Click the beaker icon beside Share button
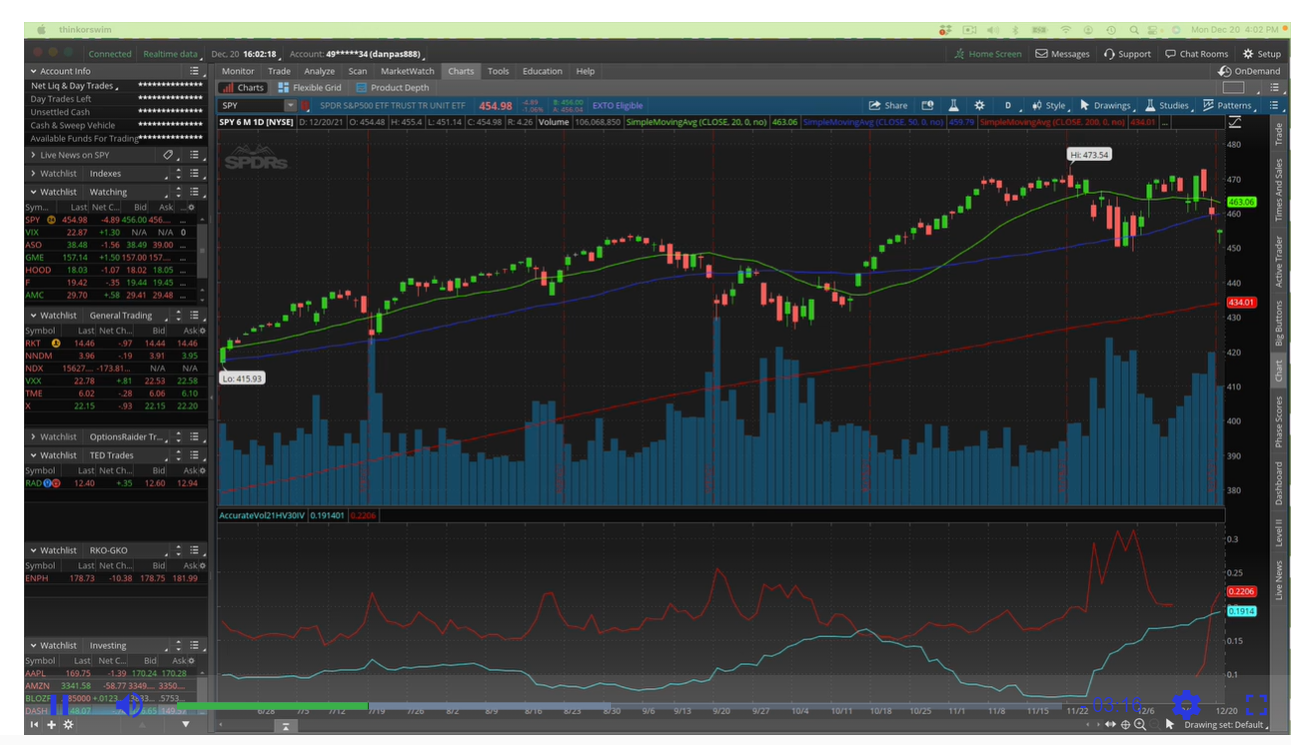 coord(954,105)
